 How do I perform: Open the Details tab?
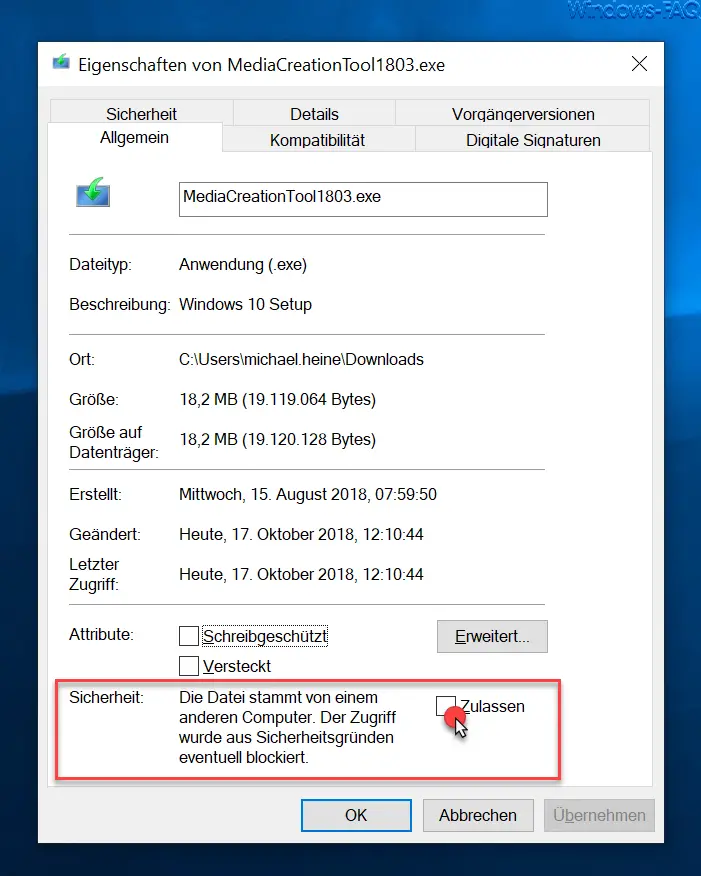pyautogui.click(x=314, y=113)
